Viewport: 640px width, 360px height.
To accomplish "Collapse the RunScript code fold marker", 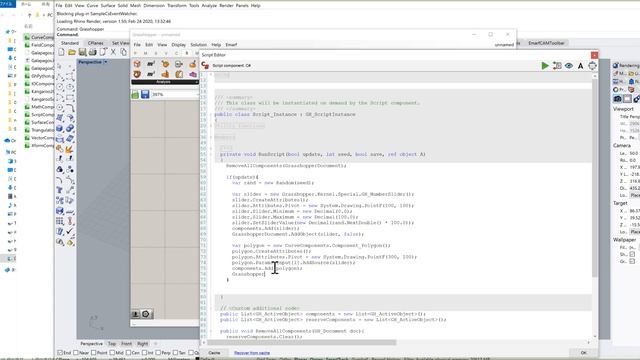I will point(211,154).
